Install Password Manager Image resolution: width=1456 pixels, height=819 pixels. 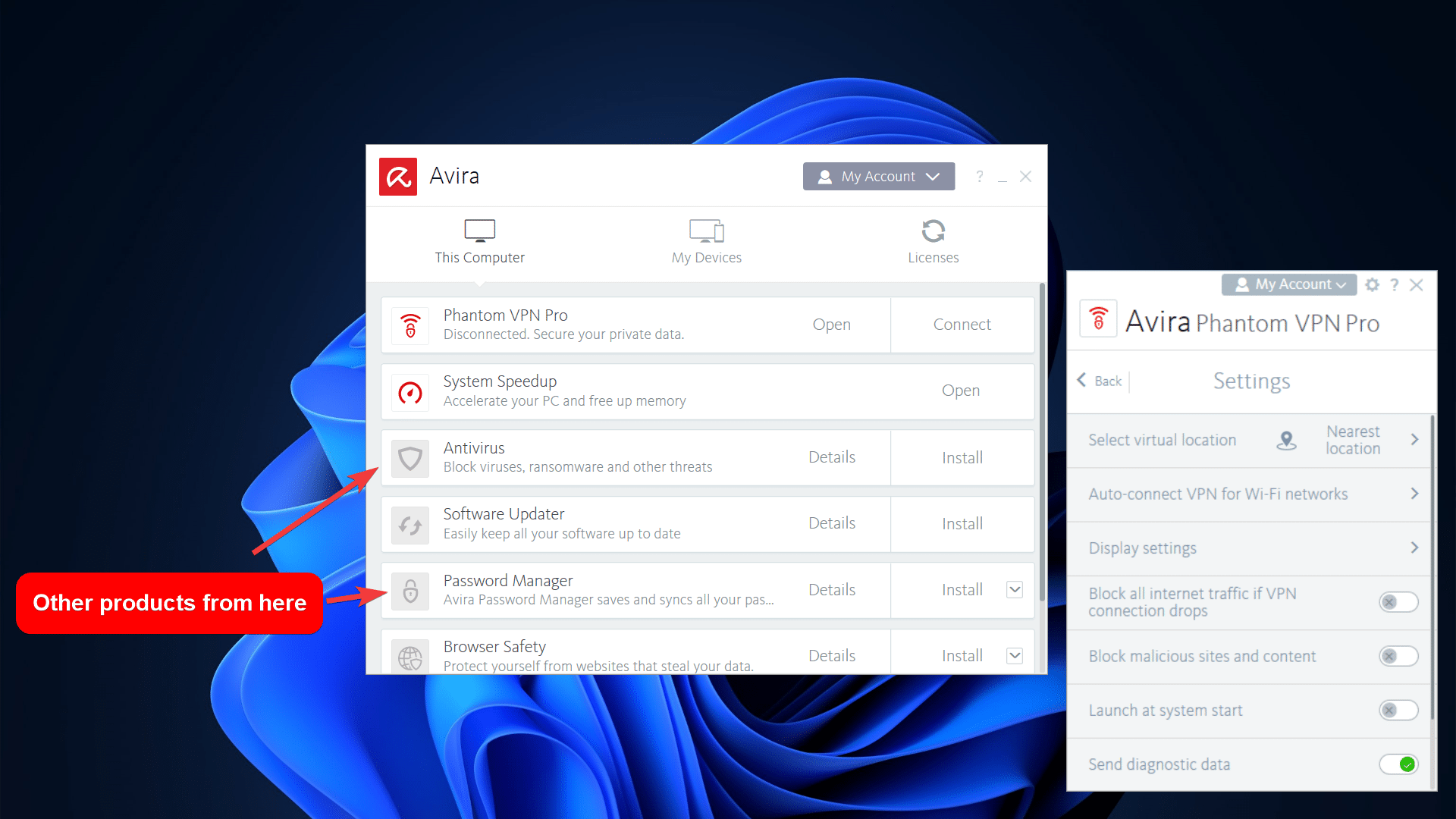coord(962,590)
